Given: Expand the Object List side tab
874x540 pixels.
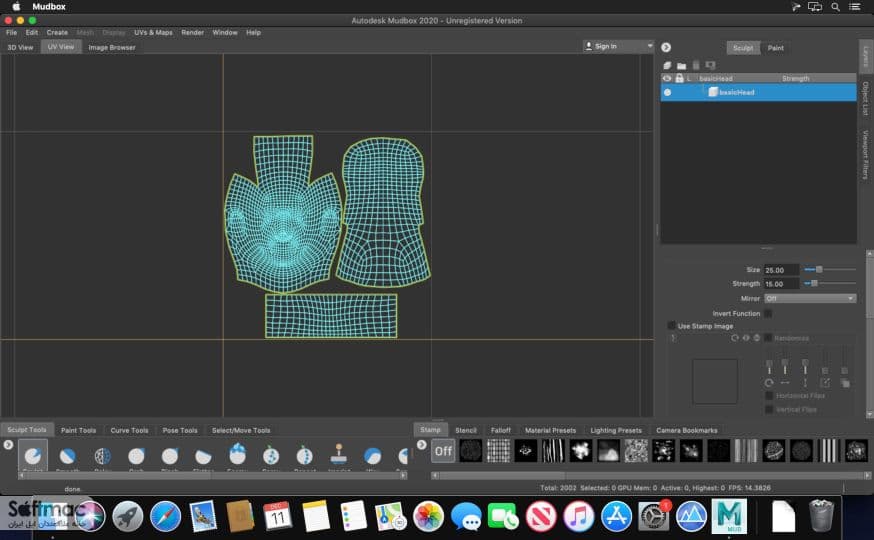Looking at the screenshot, I should (x=866, y=98).
